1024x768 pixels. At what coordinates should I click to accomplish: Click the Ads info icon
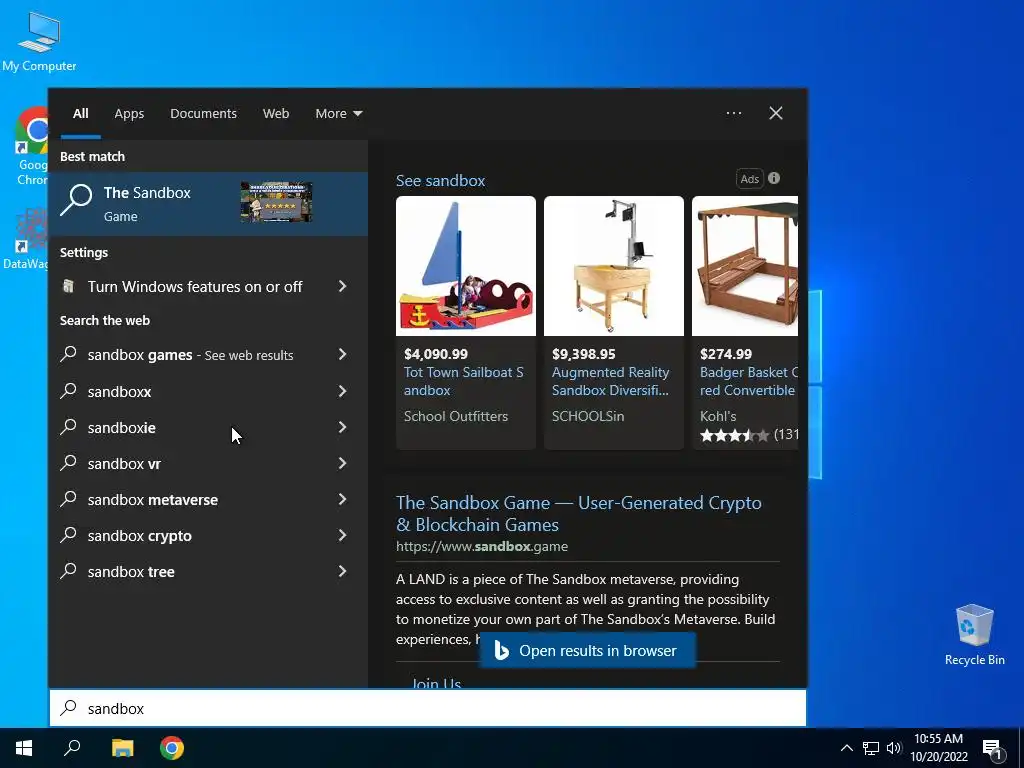(774, 178)
